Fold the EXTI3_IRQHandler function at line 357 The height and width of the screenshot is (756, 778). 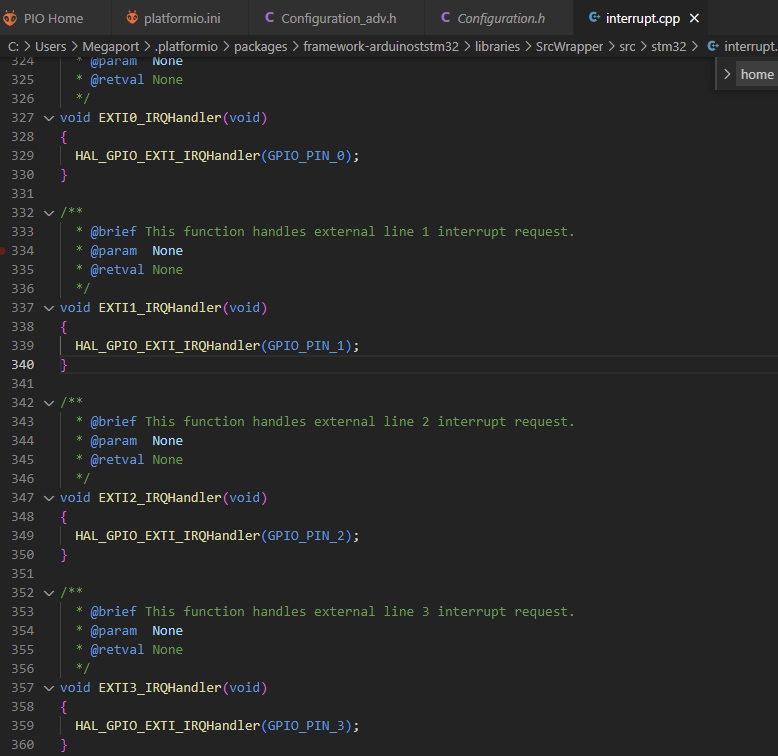(x=49, y=688)
